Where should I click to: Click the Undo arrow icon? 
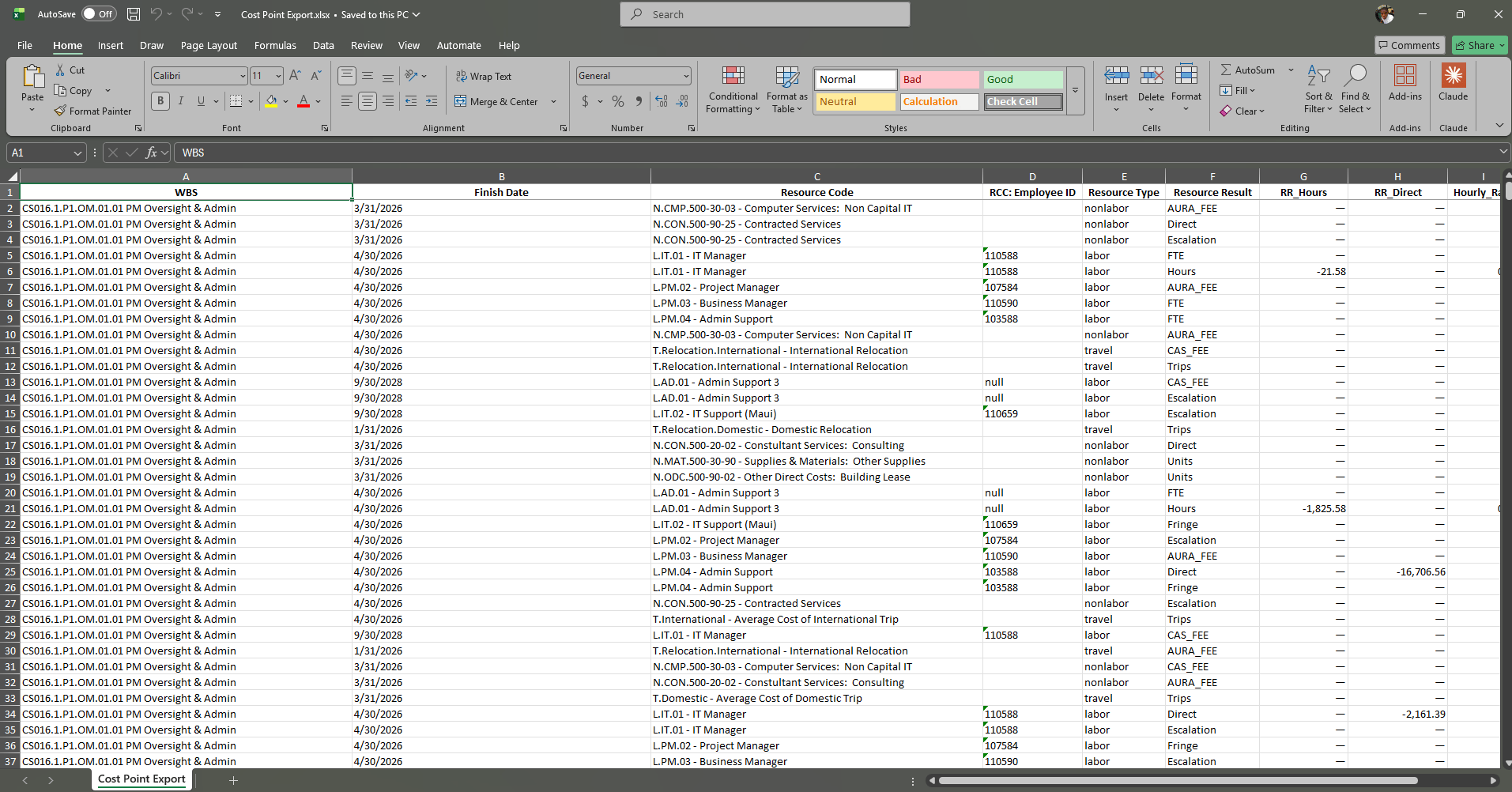[x=156, y=14]
